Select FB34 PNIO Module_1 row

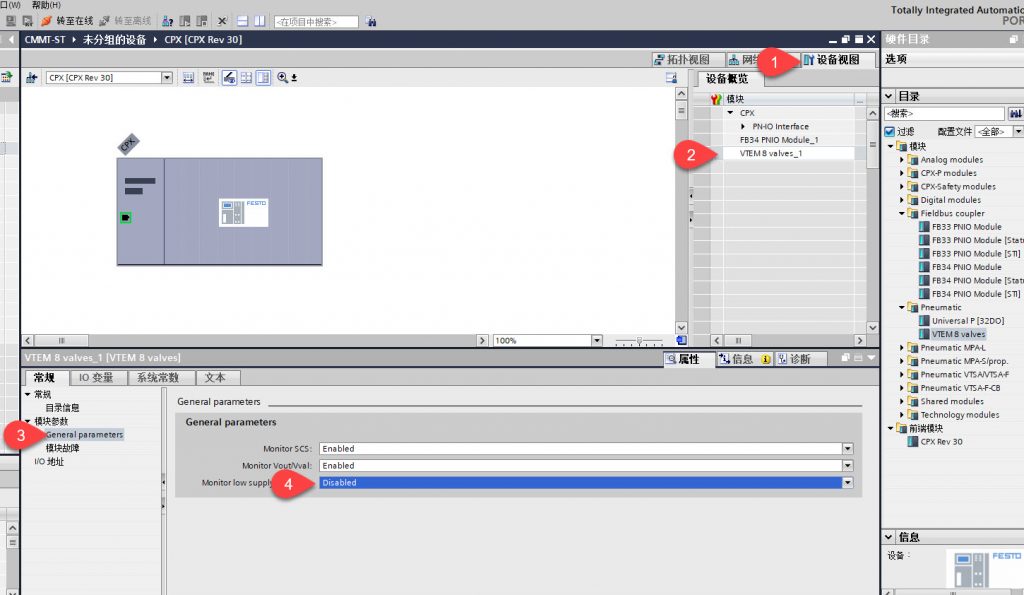click(778, 140)
